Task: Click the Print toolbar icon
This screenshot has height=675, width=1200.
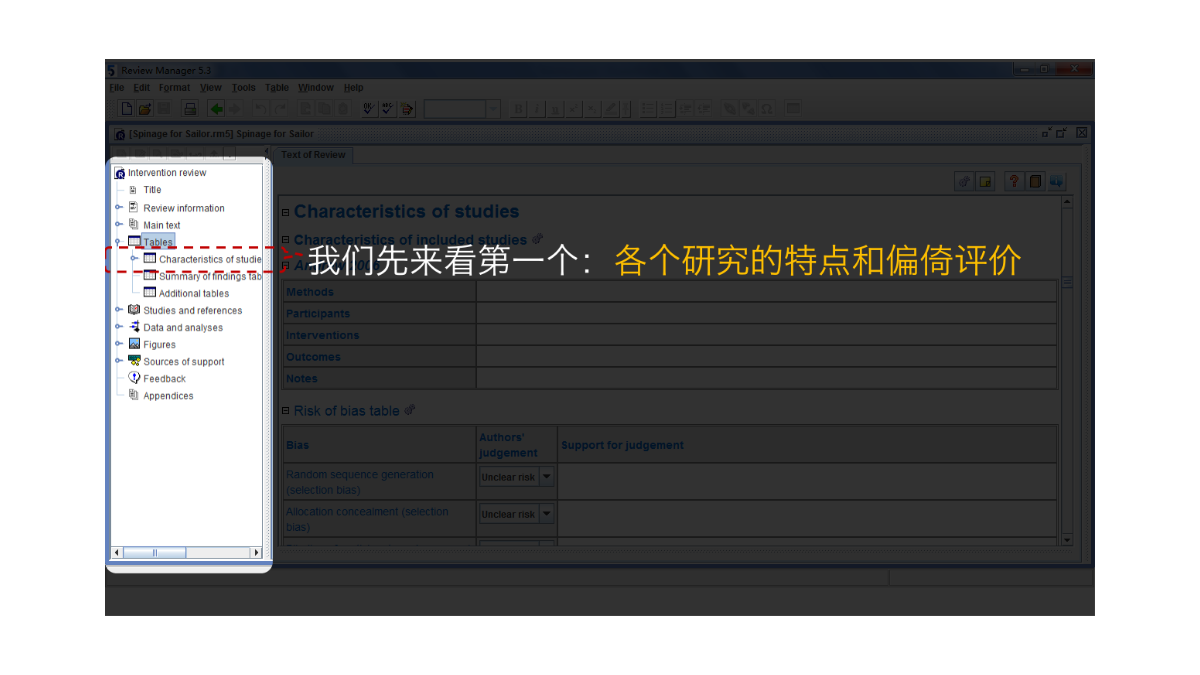Action: point(189,108)
